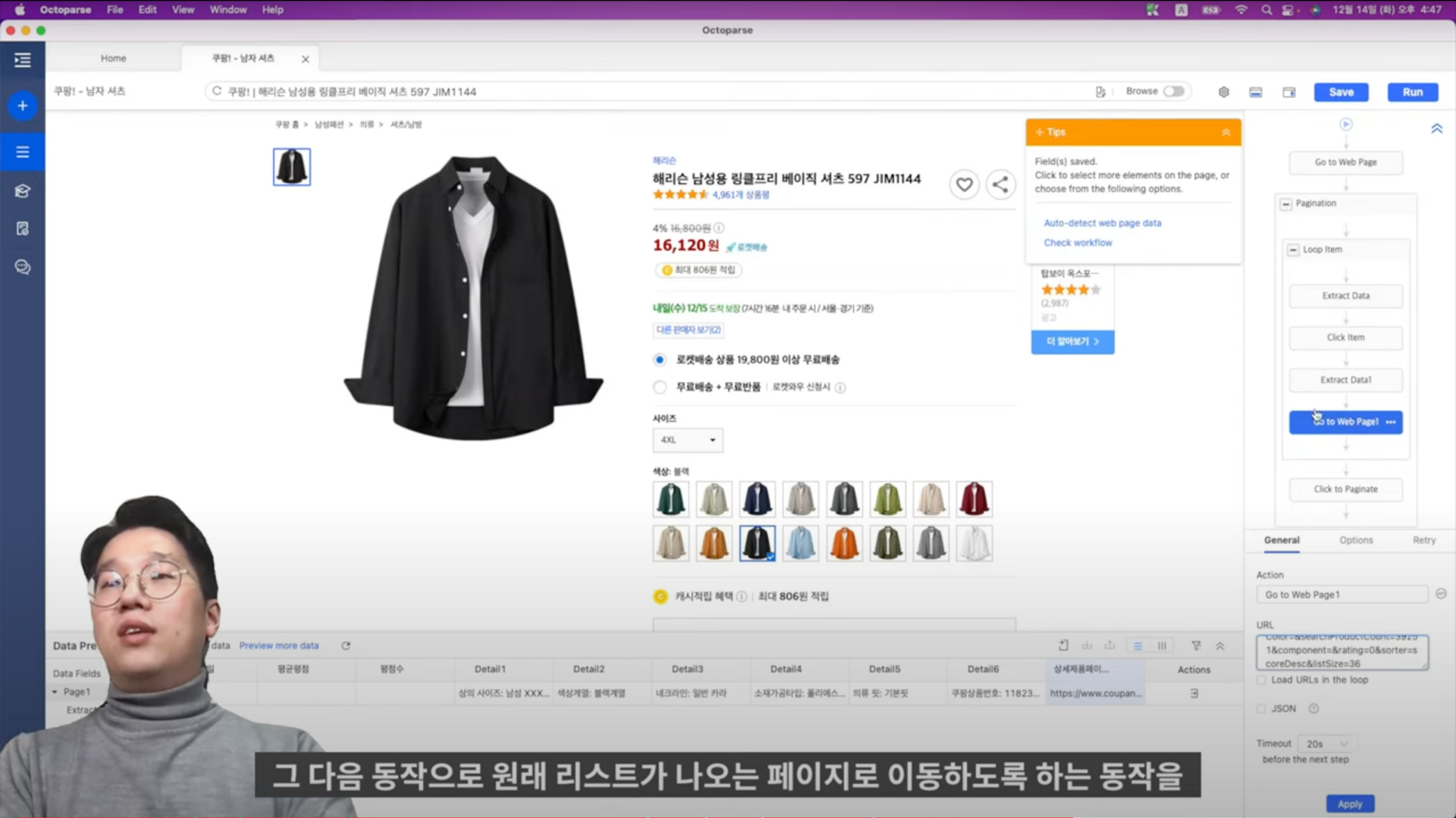The image size is (1456, 818).
Task: Toggle the Browse mode switch
Action: click(x=1174, y=91)
